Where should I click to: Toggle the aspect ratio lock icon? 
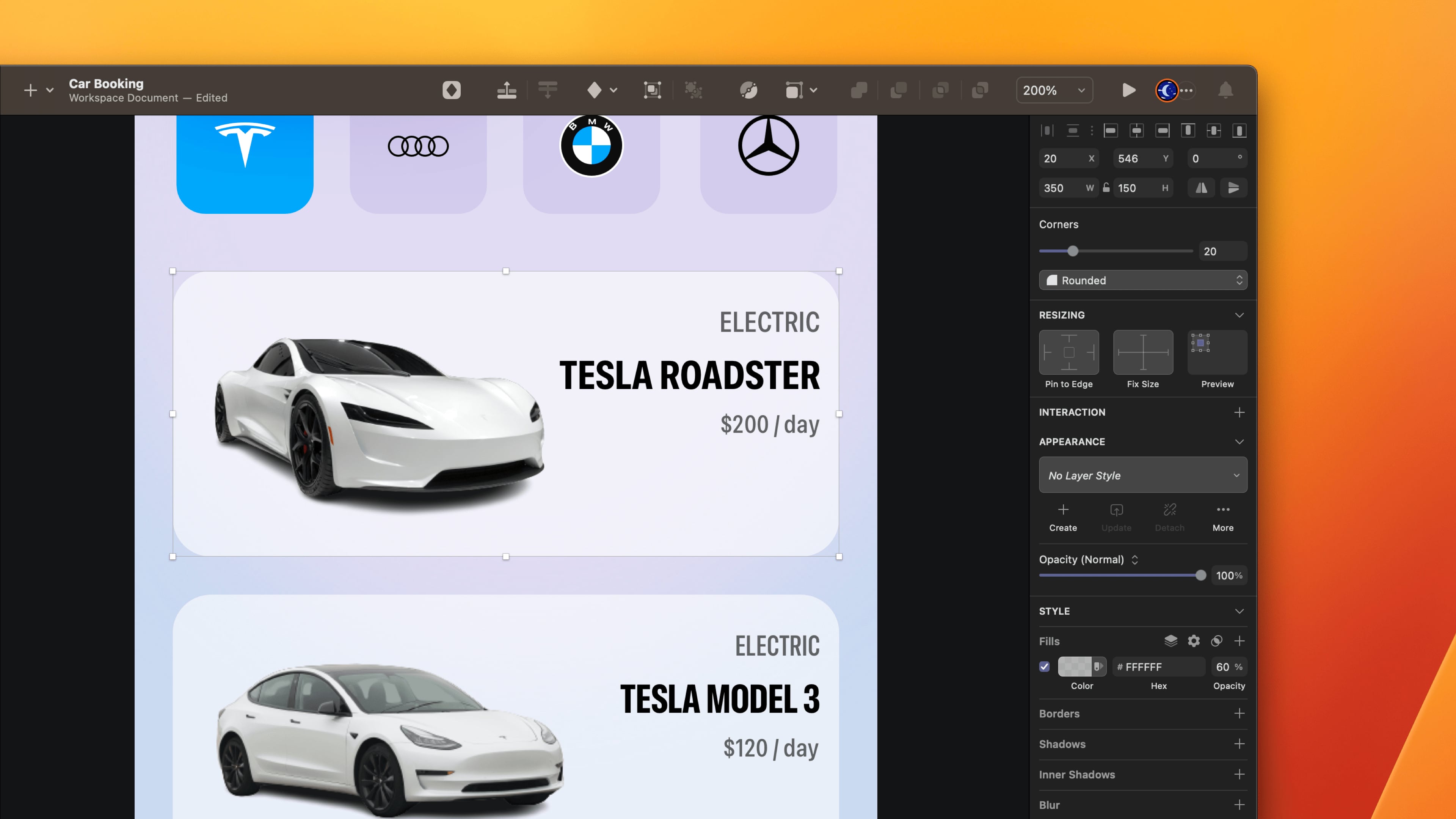tap(1106, 188)
